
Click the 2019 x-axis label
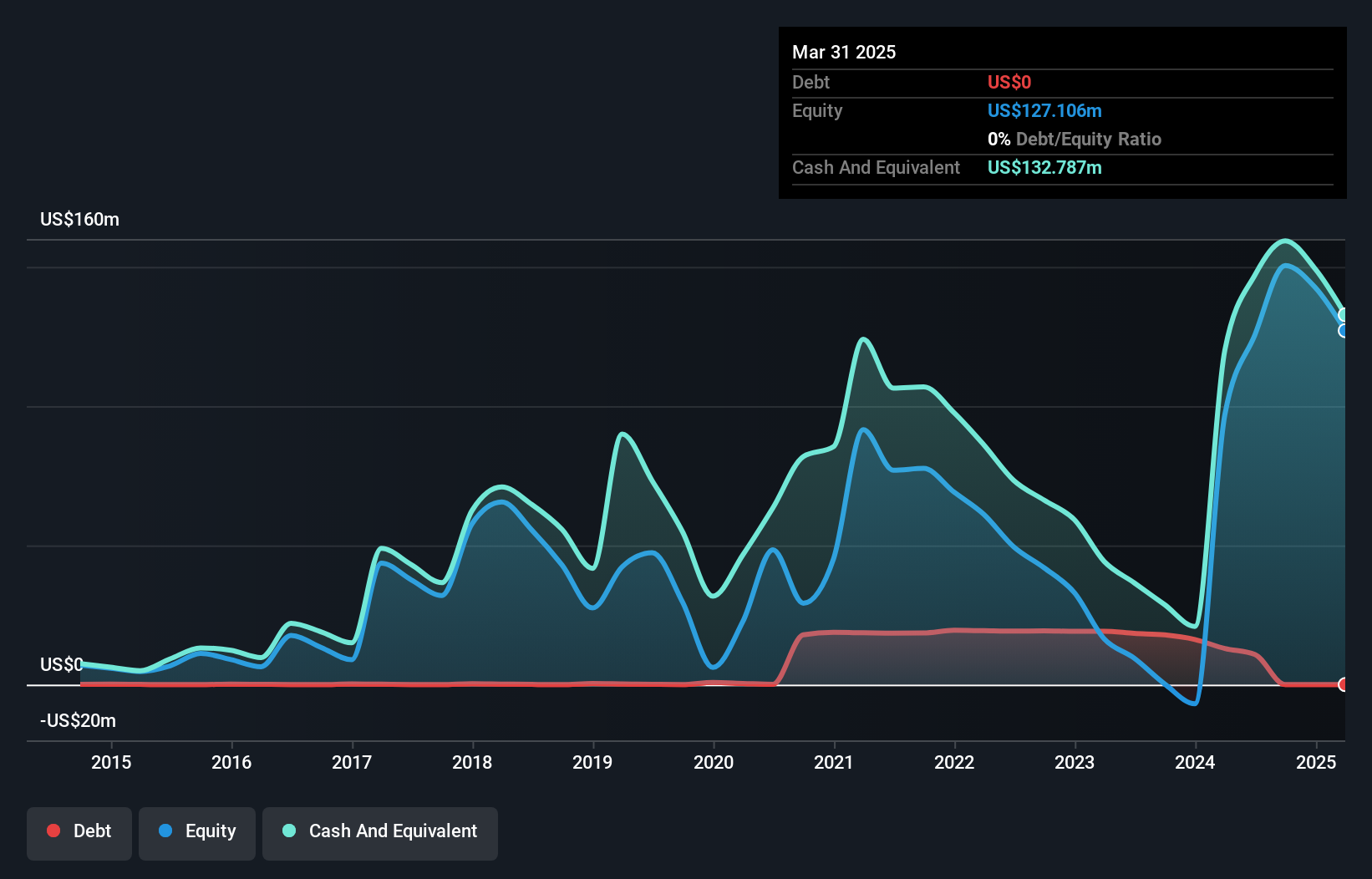pos(592,762)
